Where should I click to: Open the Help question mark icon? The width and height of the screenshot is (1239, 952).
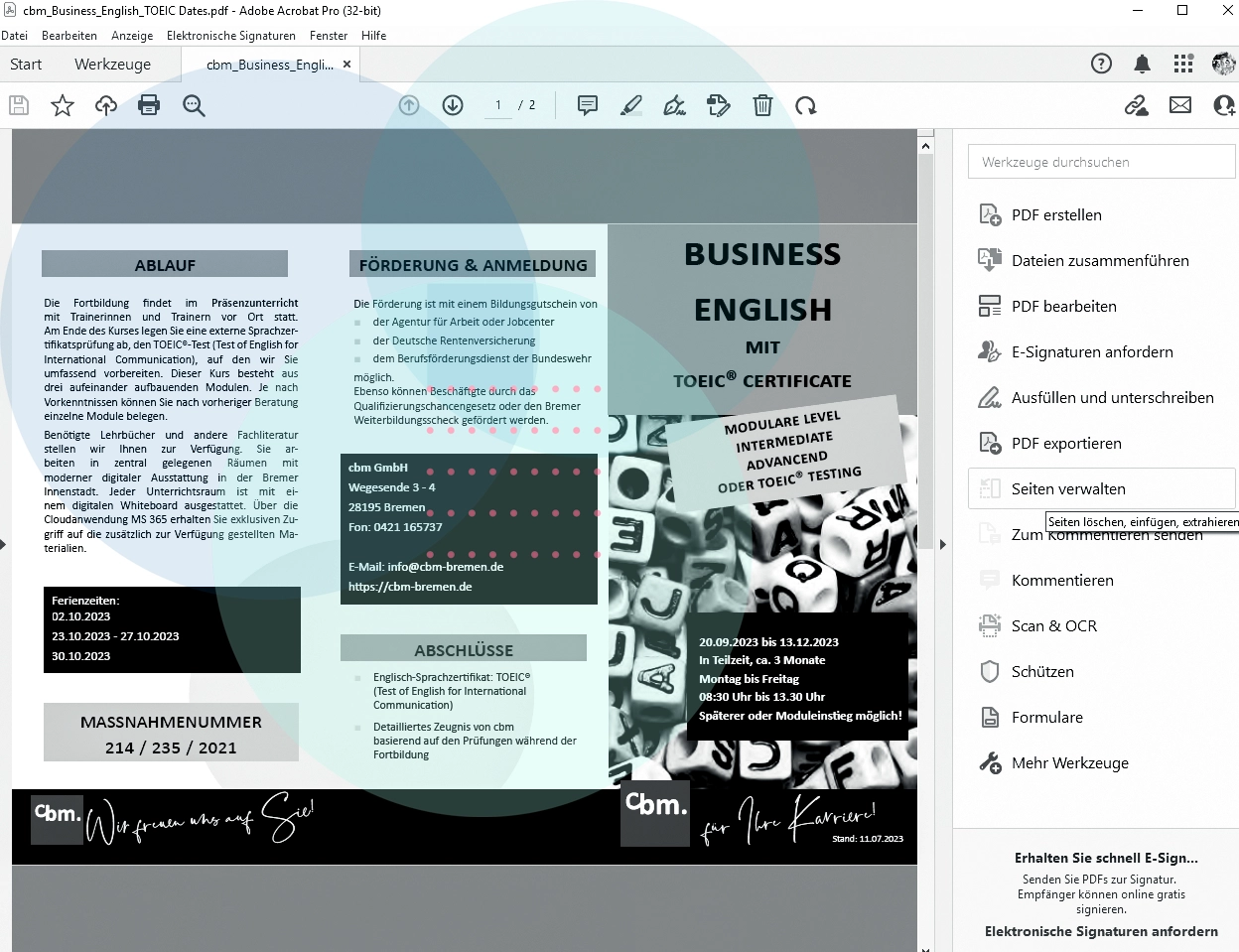coord(1101,64)
